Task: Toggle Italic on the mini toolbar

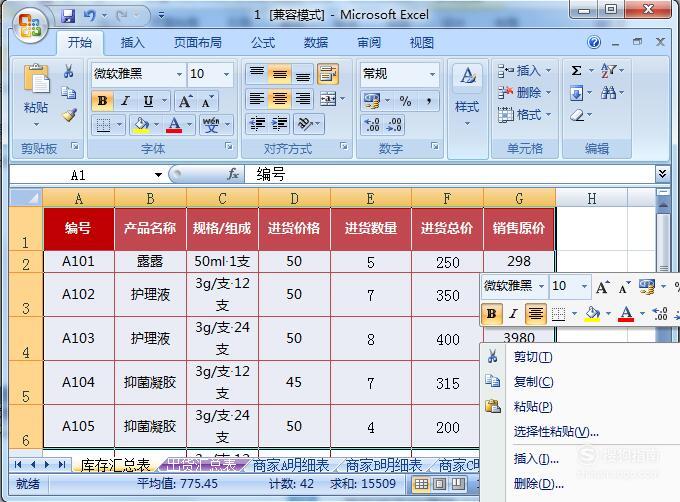Action: coord(513,313)
